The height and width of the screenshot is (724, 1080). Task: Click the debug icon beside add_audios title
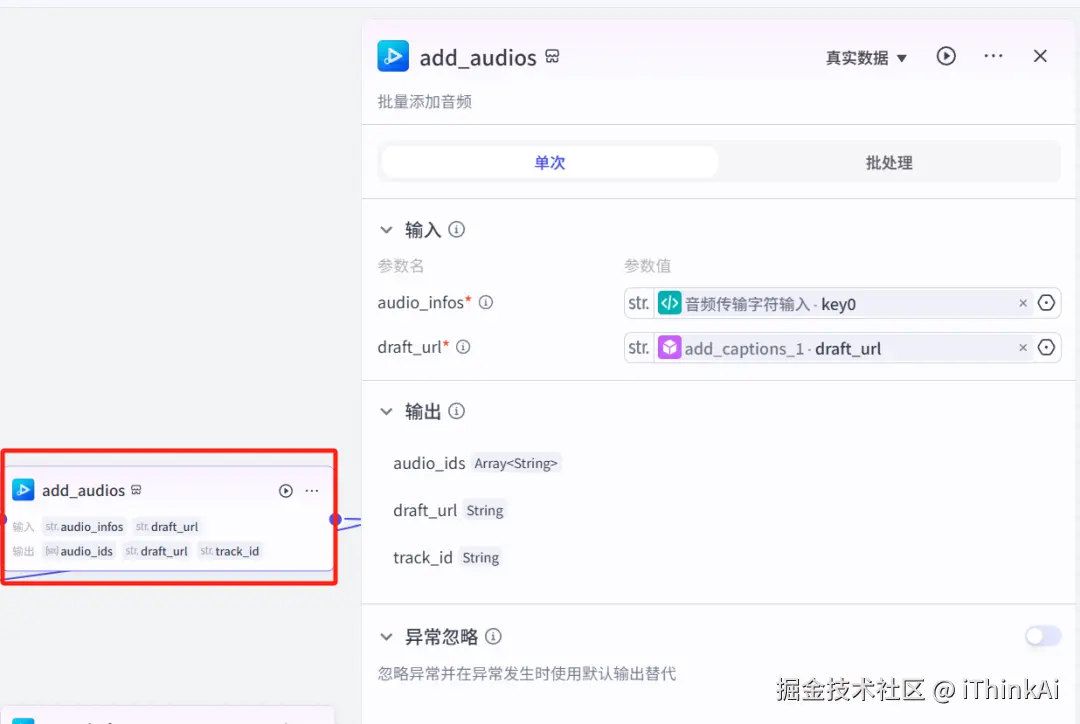click(552, 57)
